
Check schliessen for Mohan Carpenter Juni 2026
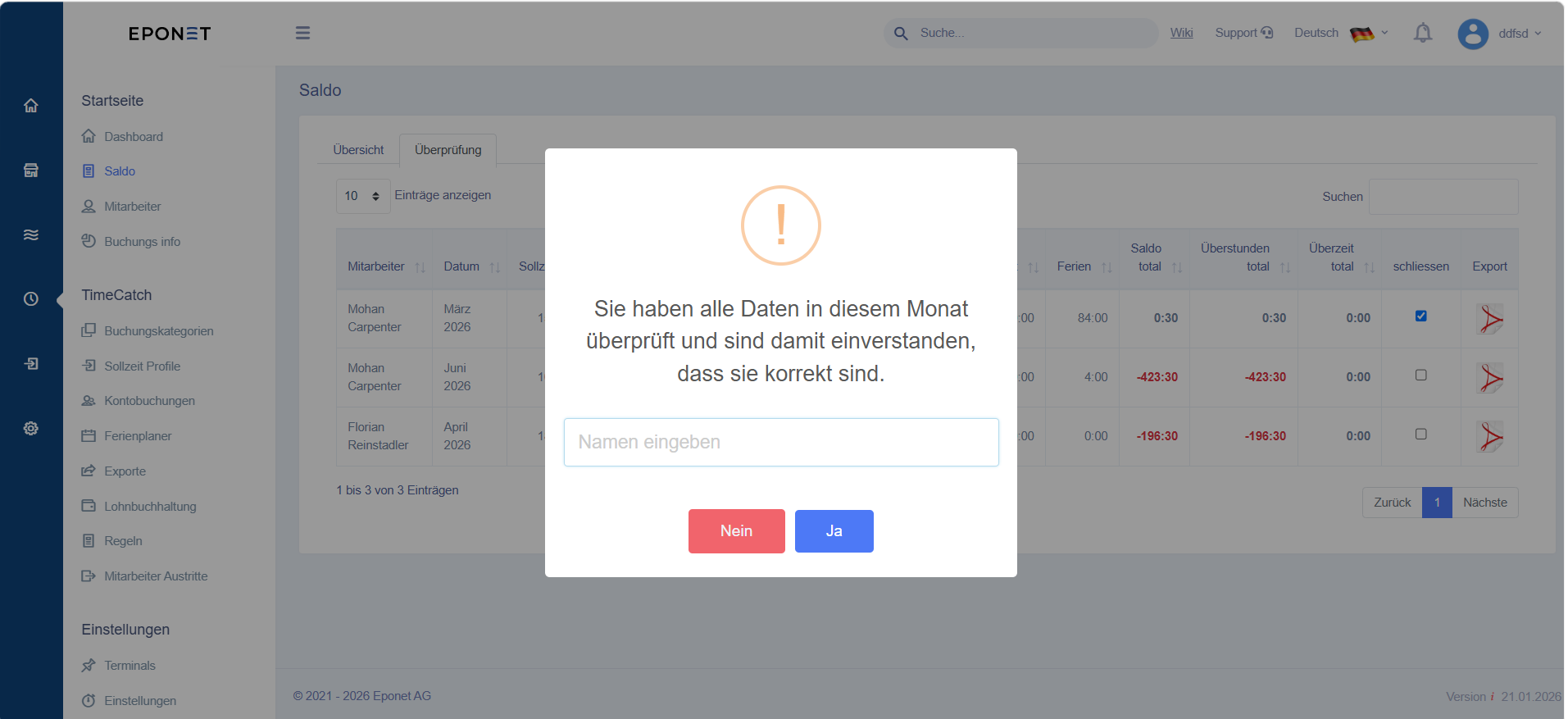[1420, 375]
